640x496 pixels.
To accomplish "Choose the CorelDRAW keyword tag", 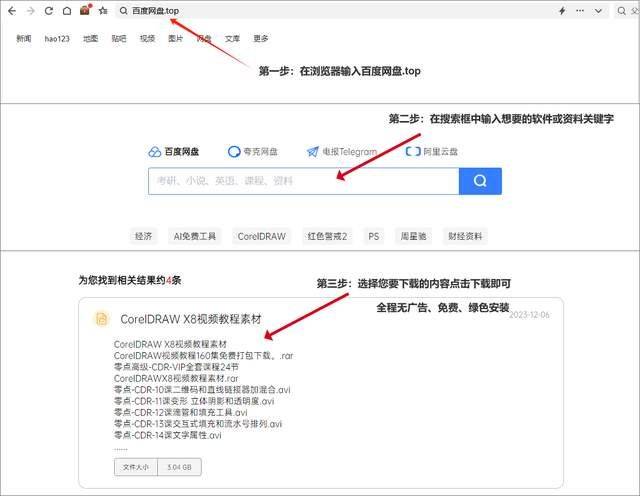I will pos(262,236).
